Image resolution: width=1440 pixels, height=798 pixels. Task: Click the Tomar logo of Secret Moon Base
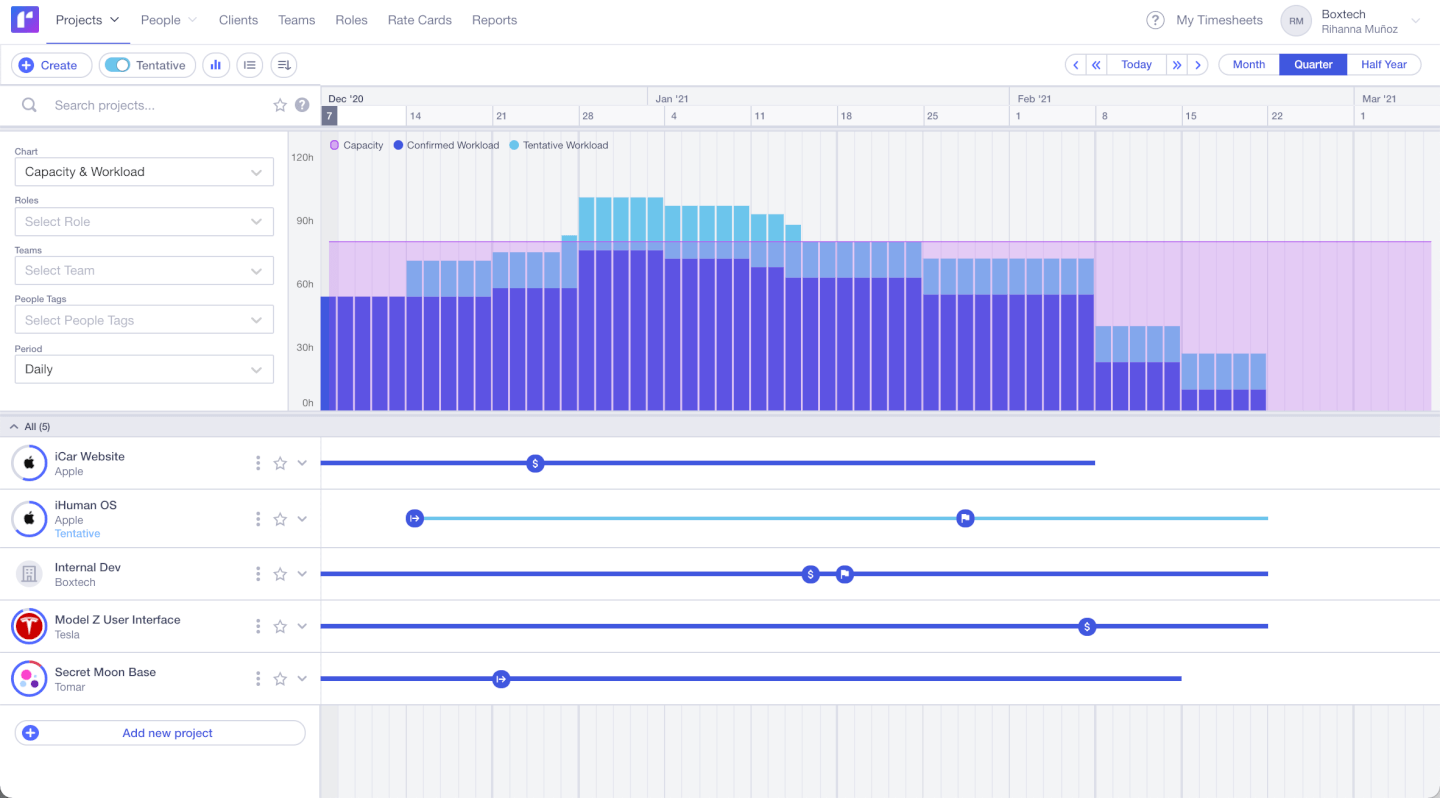click(29, 679)
